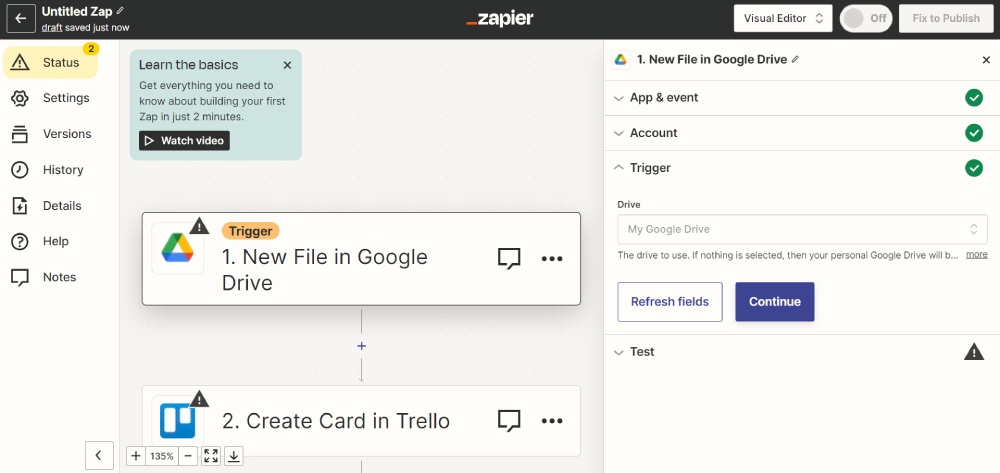The width and height of the screenshot is (1000, 473).
Task: Rename step via pencil next to panel title
Action: click(x=795, y=59)
